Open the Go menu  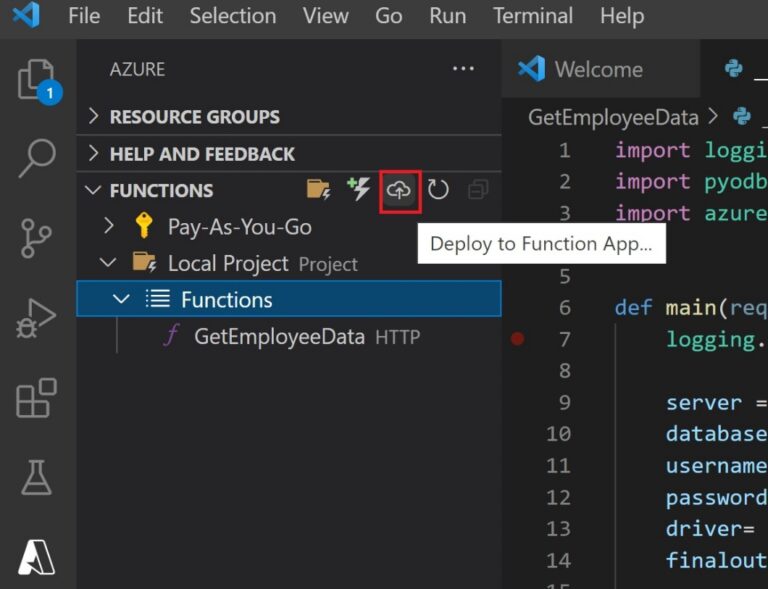(x=389, y=16)
